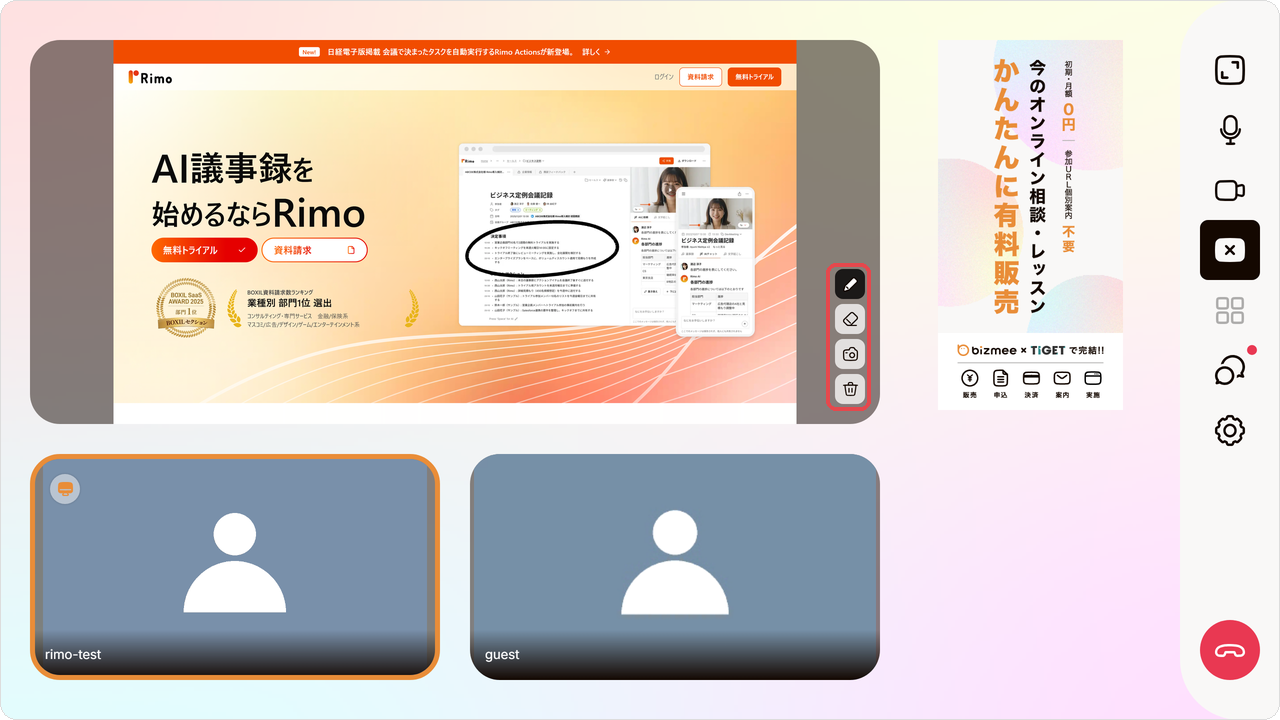Image resolution: width=1280 pixels, height=720 pixels.
Task: Select the pen drawing tool
Action: tap(850, 284)
